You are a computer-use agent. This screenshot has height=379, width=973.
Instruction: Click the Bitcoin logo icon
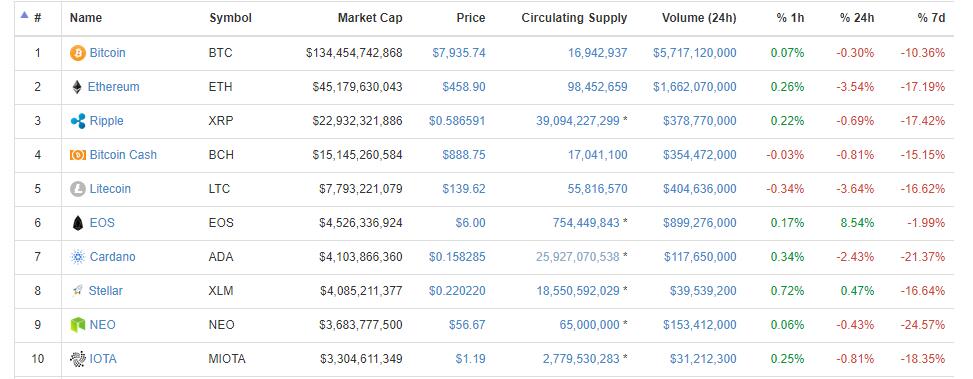pos(78,53)
